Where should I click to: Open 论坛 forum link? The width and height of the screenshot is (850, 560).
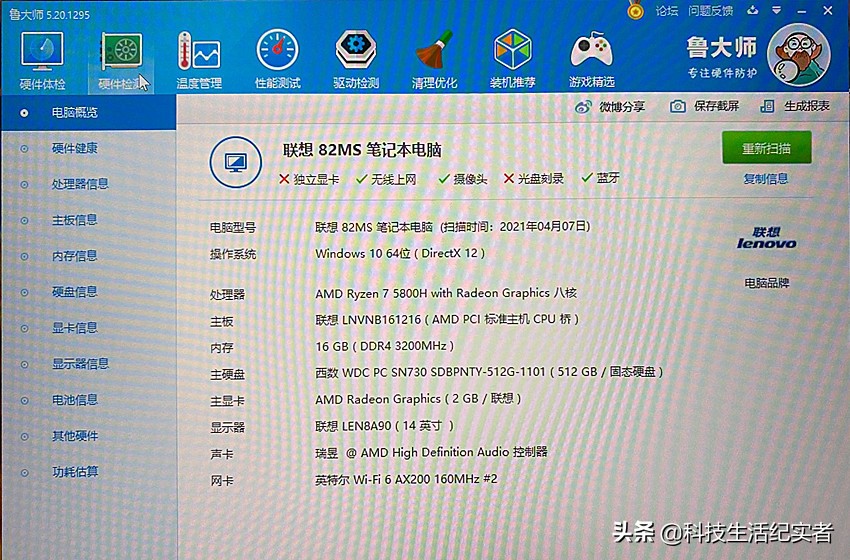[x=666, y=10]
